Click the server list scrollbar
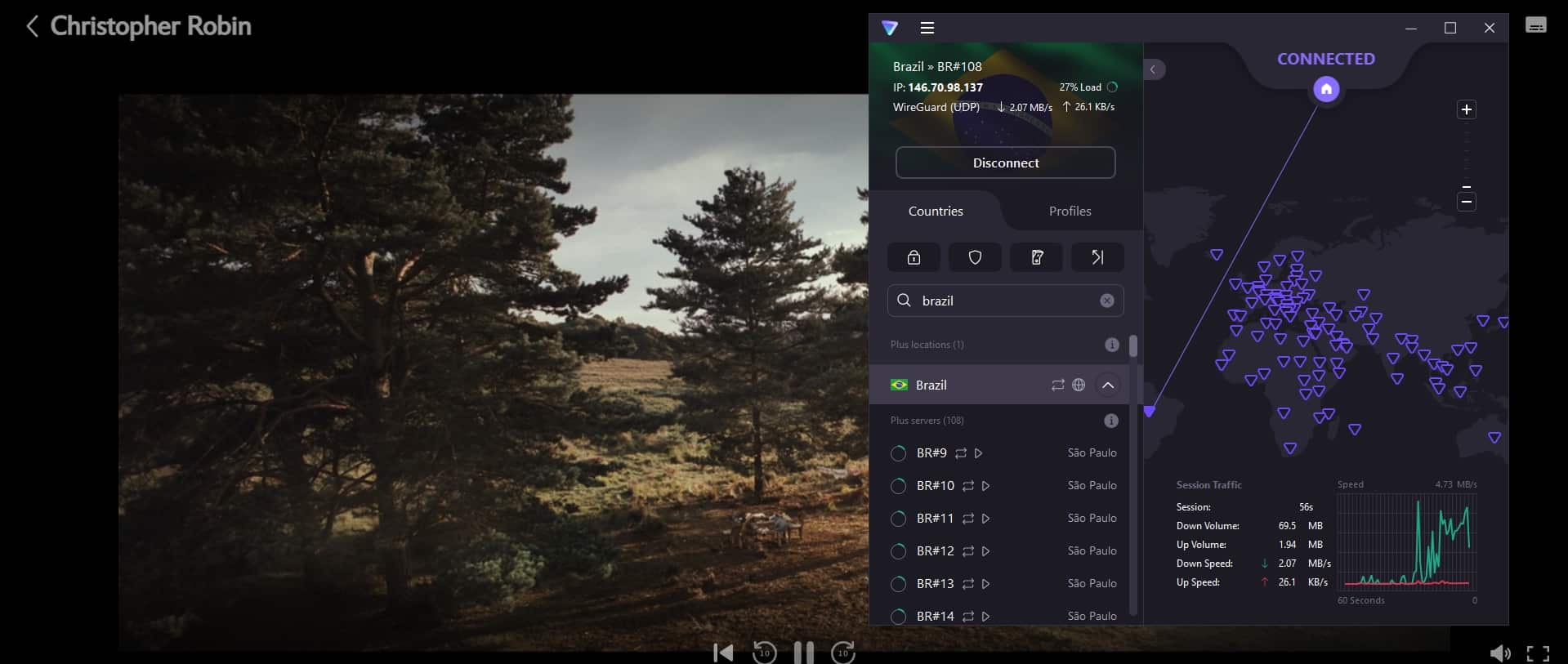The height and width of the screenshot is (664, 1568). [1132, 345]
